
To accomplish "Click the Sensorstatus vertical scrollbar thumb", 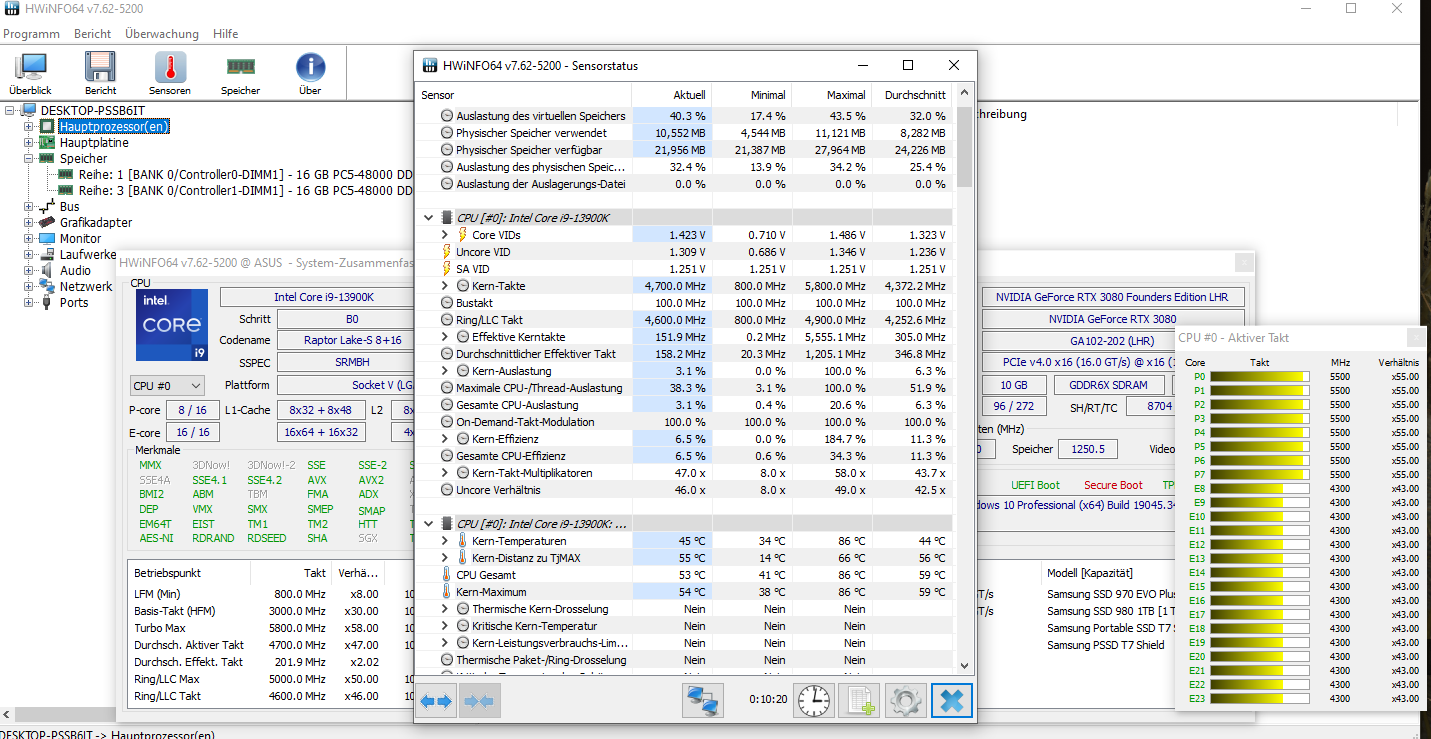I will coord(964,147).
